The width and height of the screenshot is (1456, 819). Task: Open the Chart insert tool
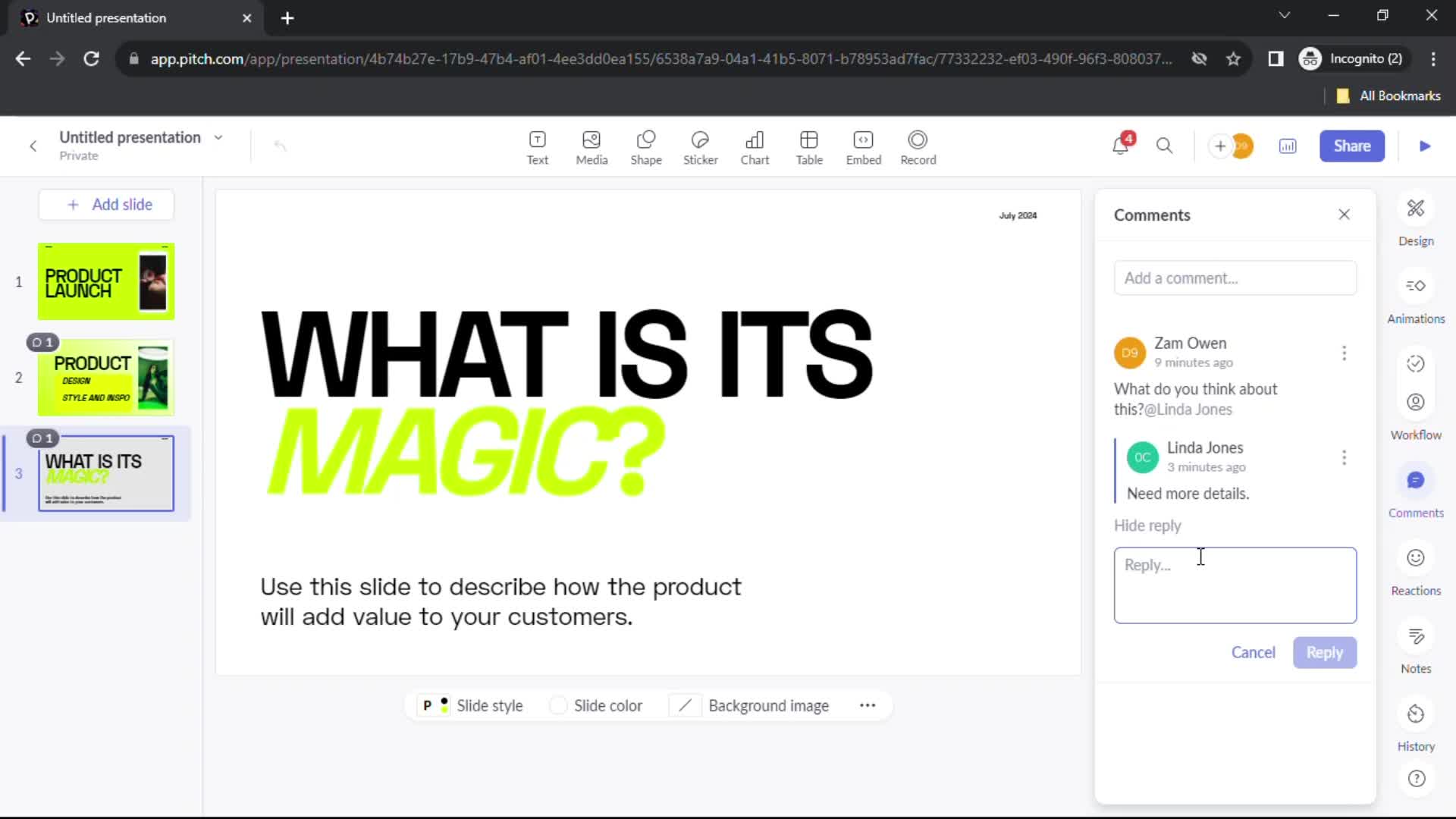755,145
